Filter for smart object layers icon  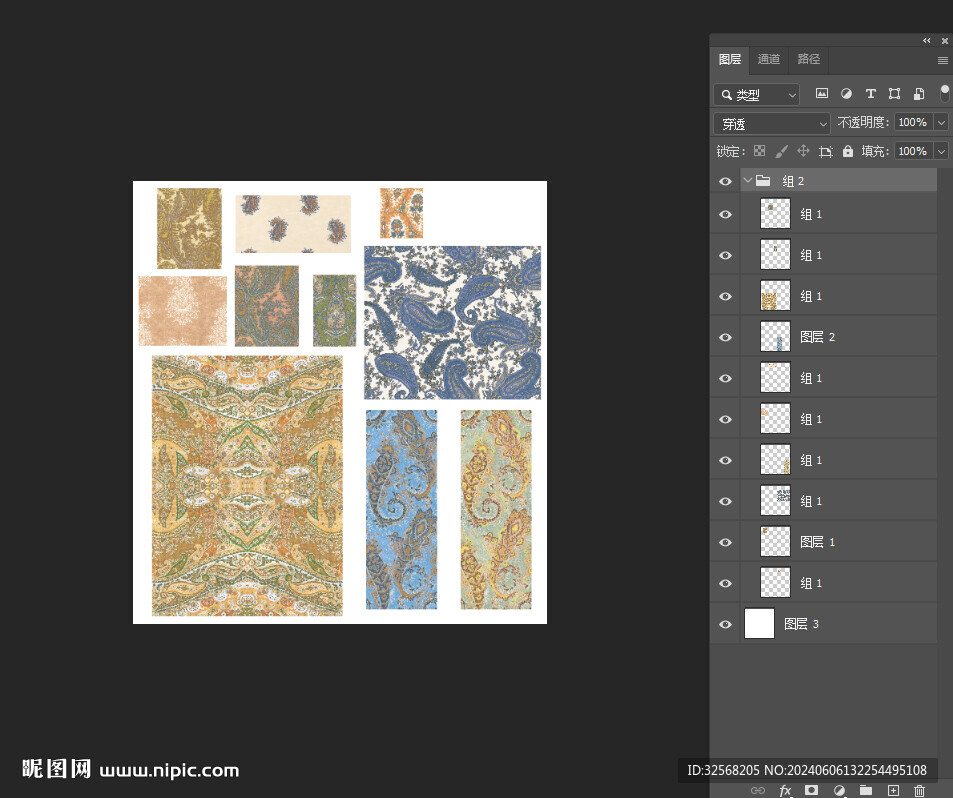coord(919,94)
